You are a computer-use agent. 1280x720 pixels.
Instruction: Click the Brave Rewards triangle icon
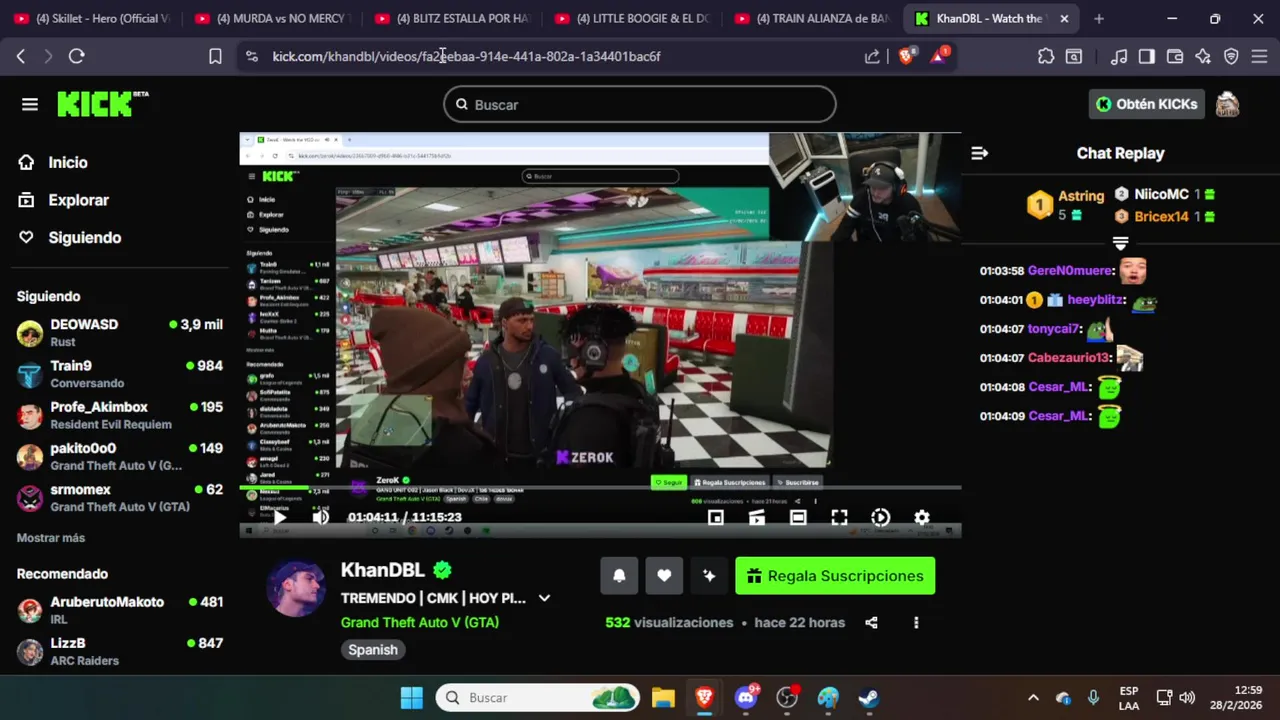pos(939,56)
